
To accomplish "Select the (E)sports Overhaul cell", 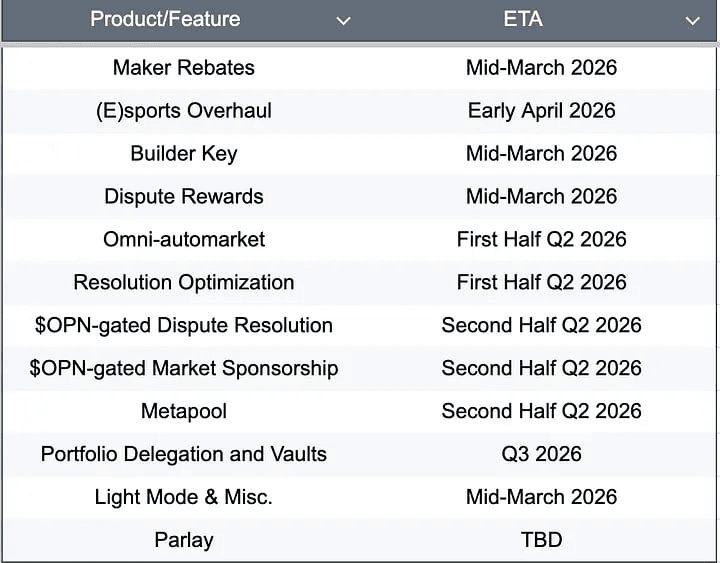I will tap(184, 111).
